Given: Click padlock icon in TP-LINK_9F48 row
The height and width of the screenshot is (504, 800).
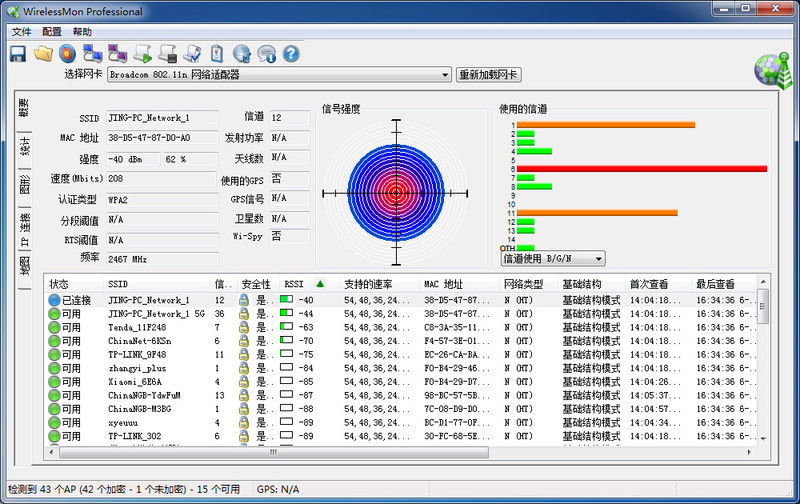Looking at the screenshot, I should point(244,355).
